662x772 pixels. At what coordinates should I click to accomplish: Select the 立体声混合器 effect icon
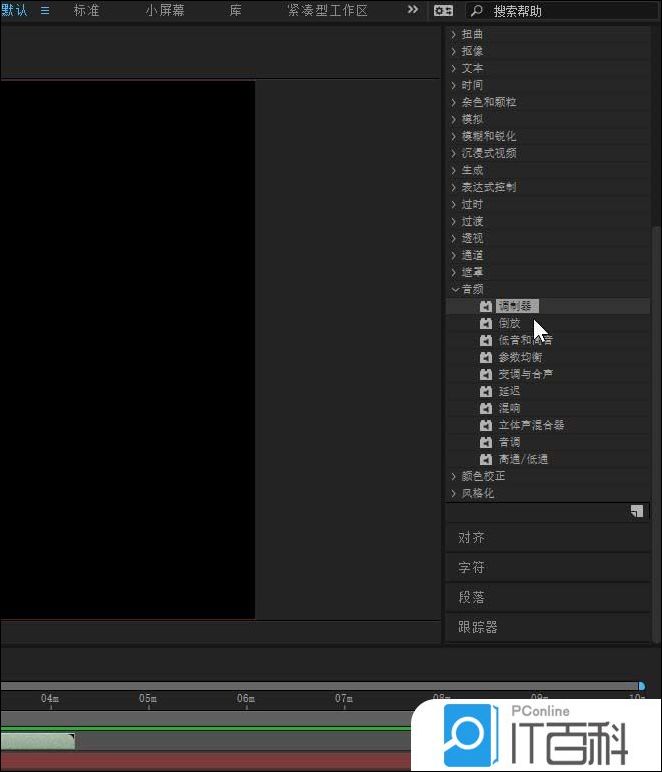[x=486, y=425]
